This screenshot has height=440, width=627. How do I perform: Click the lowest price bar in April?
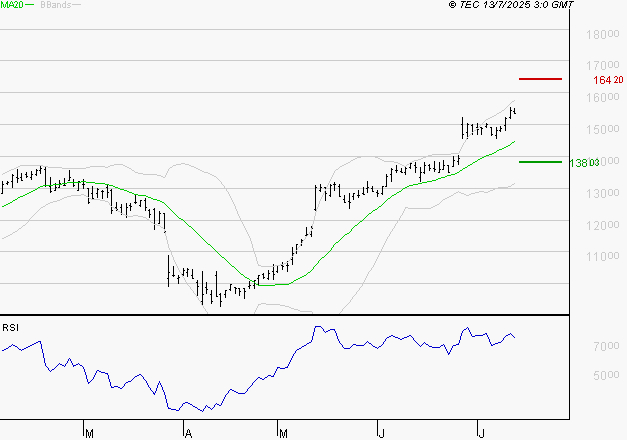tap(219, 297)
